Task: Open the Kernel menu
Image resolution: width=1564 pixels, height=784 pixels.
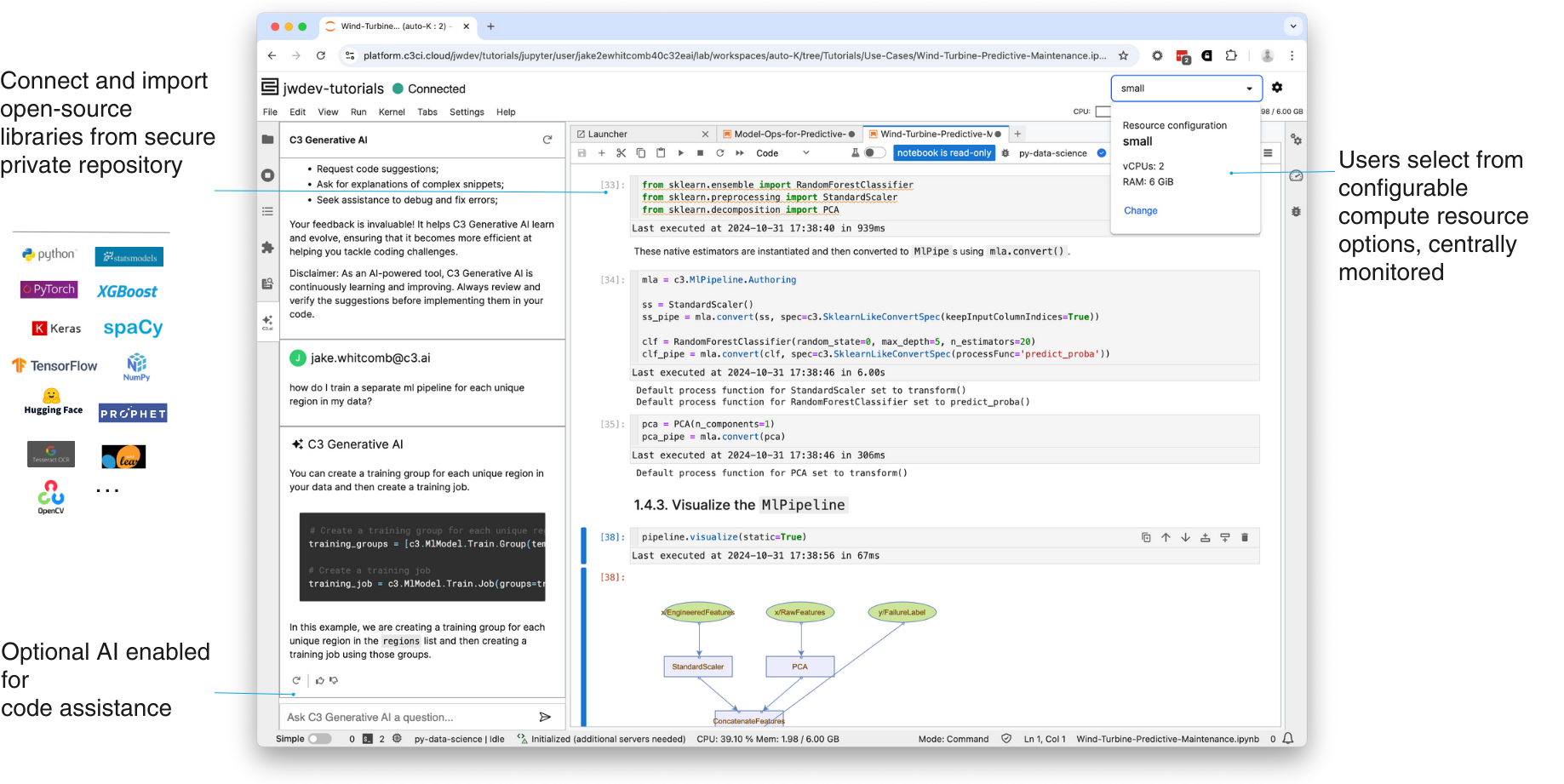Action: click(x=392, y=112)
